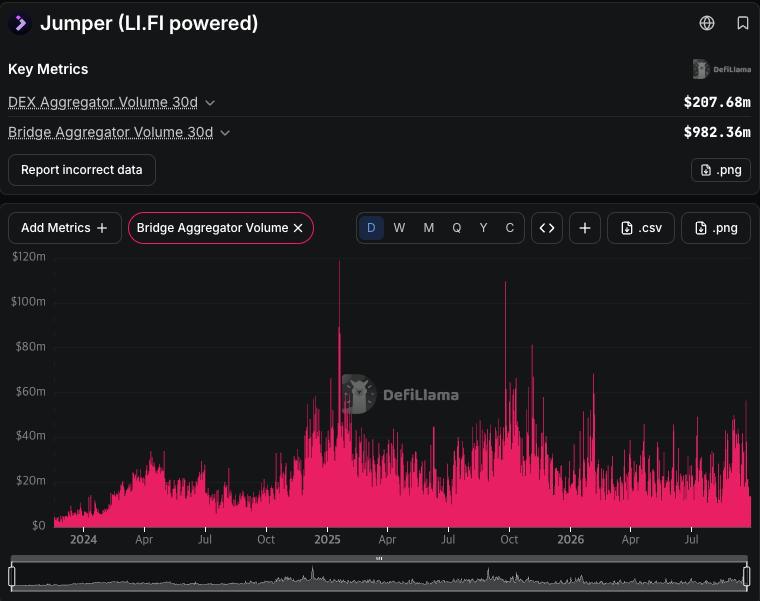Click the left range slider handle

coord(12,576)
